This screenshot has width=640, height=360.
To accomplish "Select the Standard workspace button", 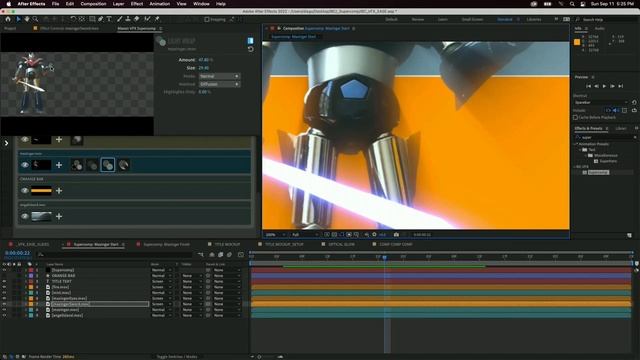I will click(504, 19).
